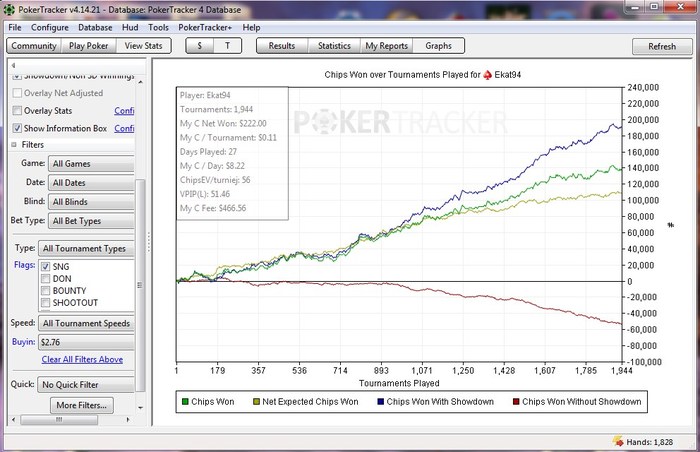The image size is (700, 452).
Task: Check the BOUNTY flag
Action: tap(45, 291)
